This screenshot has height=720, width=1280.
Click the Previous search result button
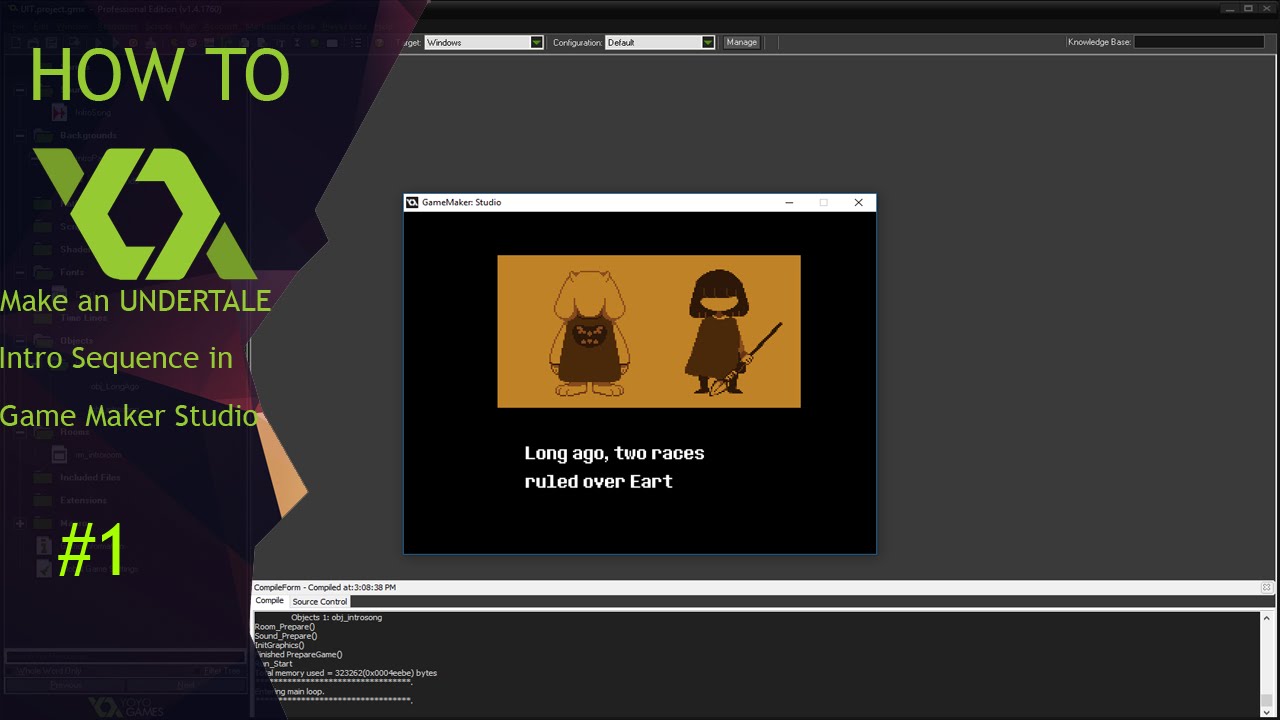pos(66,685)
